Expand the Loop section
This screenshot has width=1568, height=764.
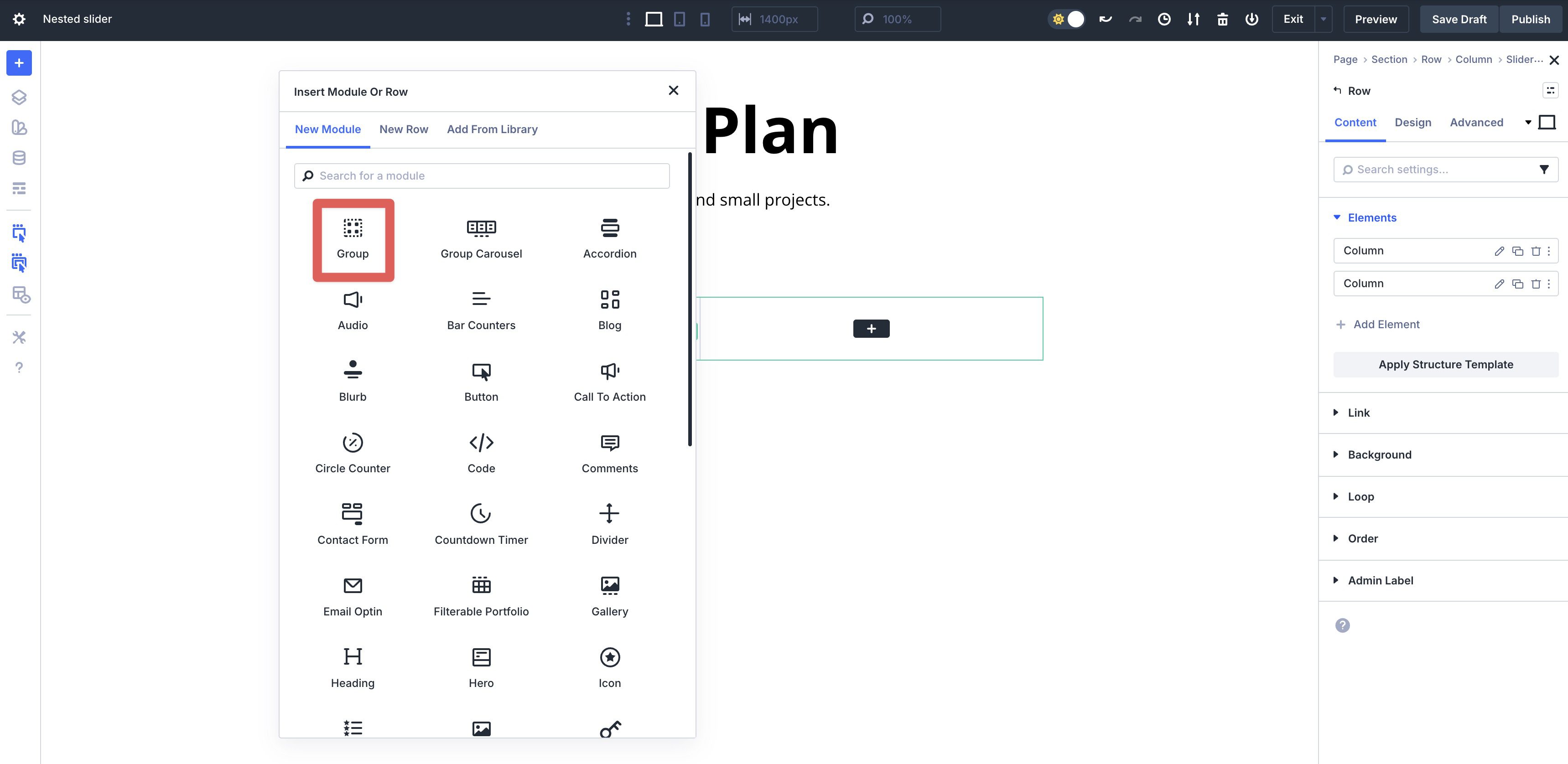[x=1361, y=496]
